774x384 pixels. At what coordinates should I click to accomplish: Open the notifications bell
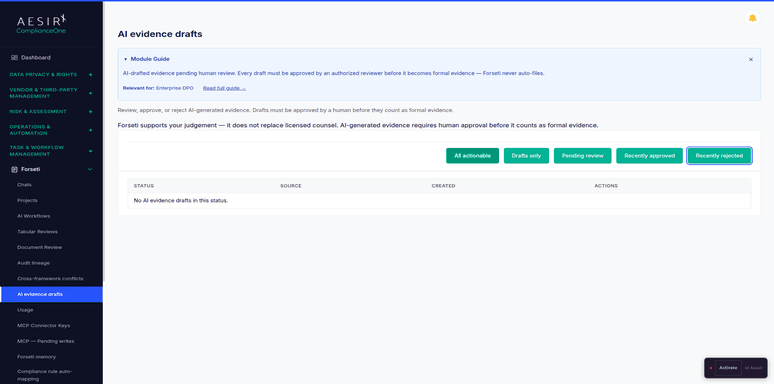[x=752, y=18]
